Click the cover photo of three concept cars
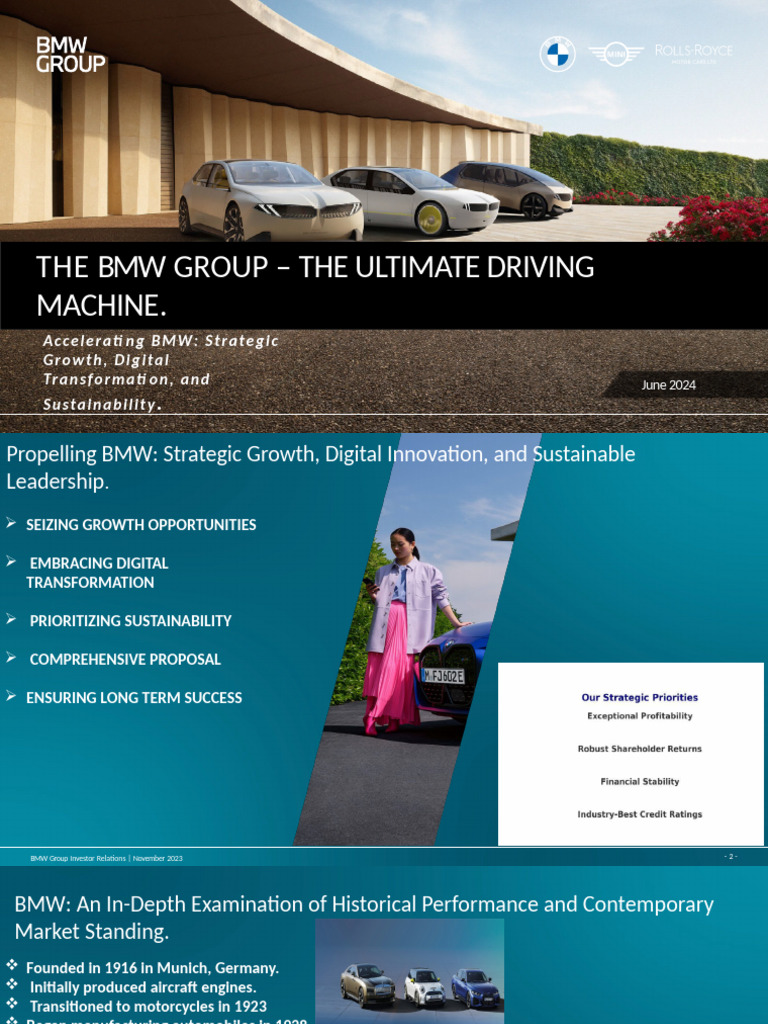Screen dimensions: 768x1024 [384, 121]
